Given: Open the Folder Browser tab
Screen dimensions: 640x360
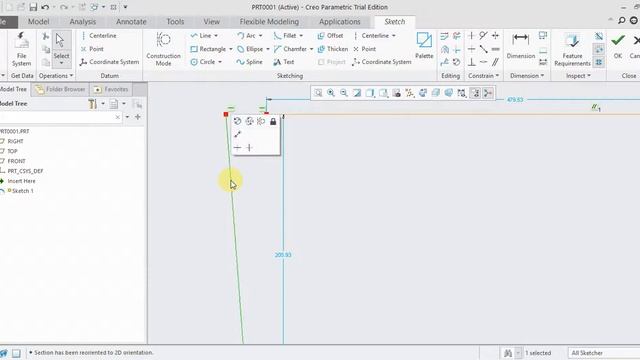Looking at the screenshot, I should [x=60, y=89].
